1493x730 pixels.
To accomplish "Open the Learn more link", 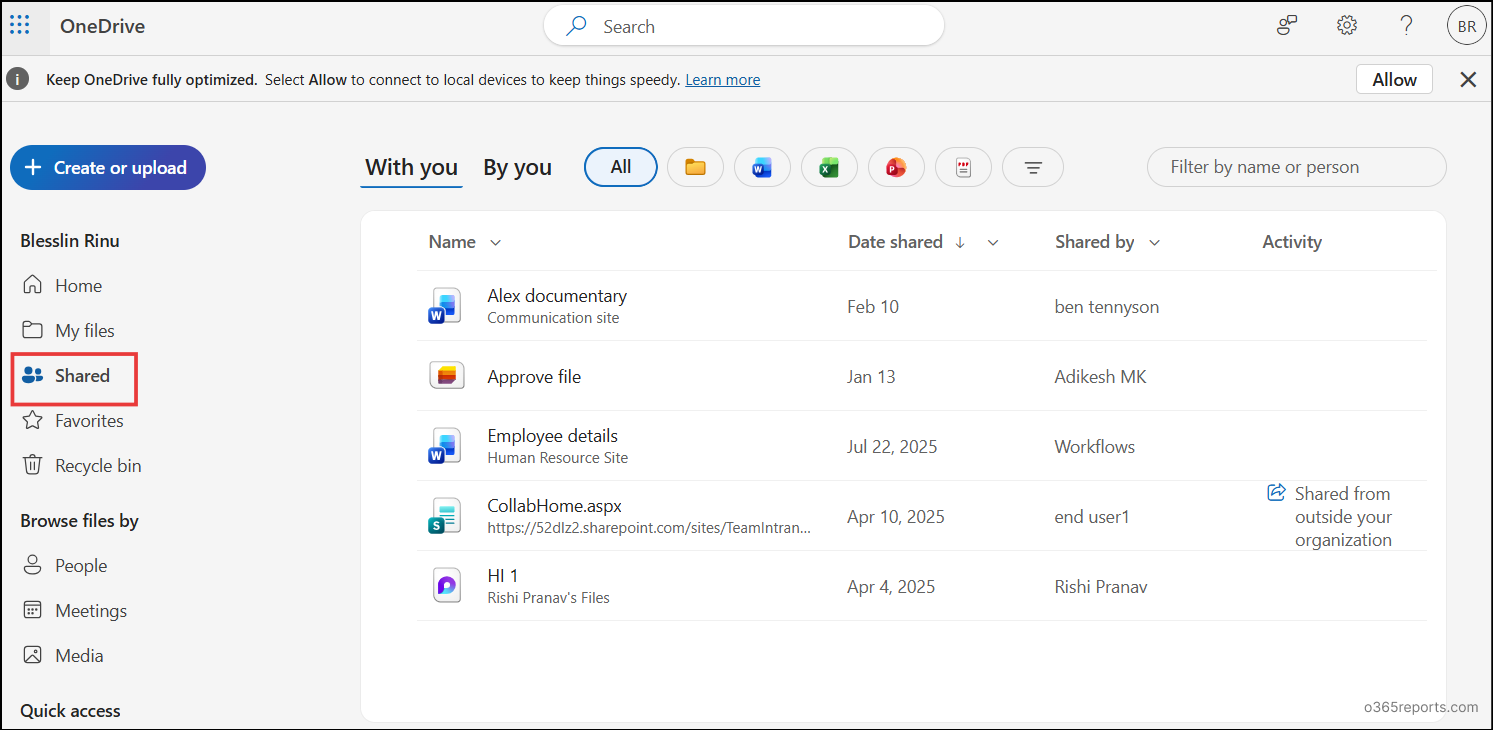I will (x=722, y=79).
